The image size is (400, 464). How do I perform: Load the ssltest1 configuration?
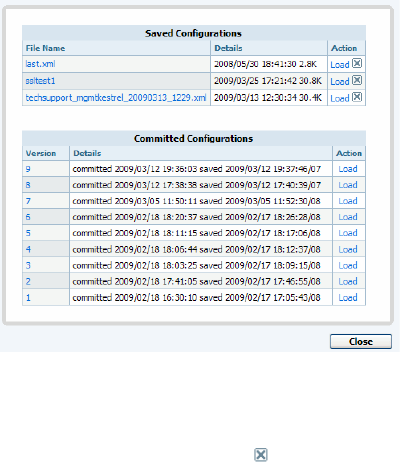[340, 81]
